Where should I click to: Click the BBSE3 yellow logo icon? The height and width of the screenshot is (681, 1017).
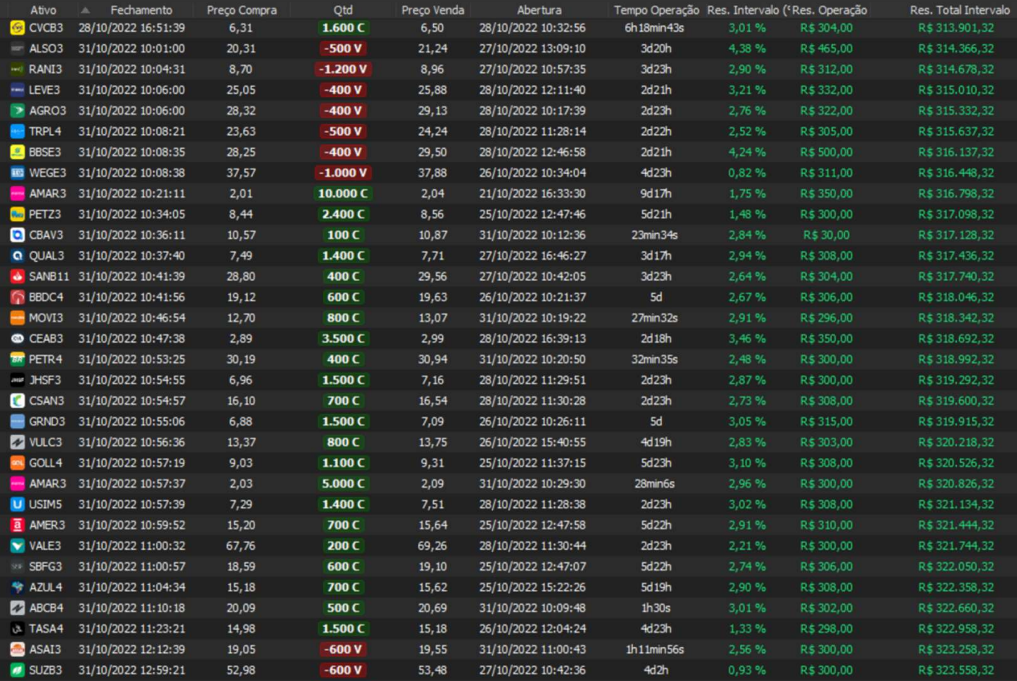tap(17, 152)
